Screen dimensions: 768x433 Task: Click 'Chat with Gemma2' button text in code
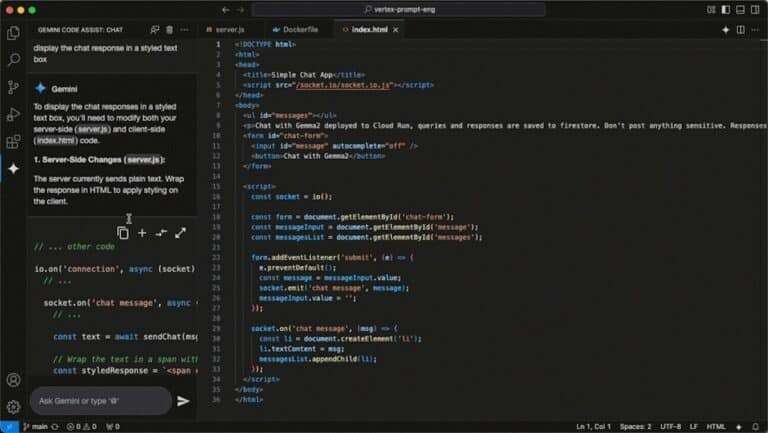pyautogui.click(x=316, y=156)
